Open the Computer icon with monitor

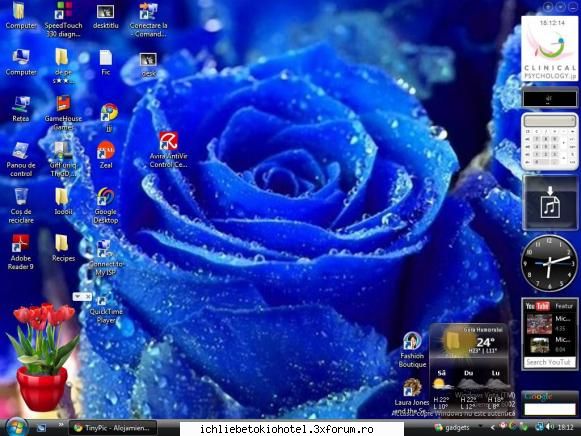click(21, 62)
